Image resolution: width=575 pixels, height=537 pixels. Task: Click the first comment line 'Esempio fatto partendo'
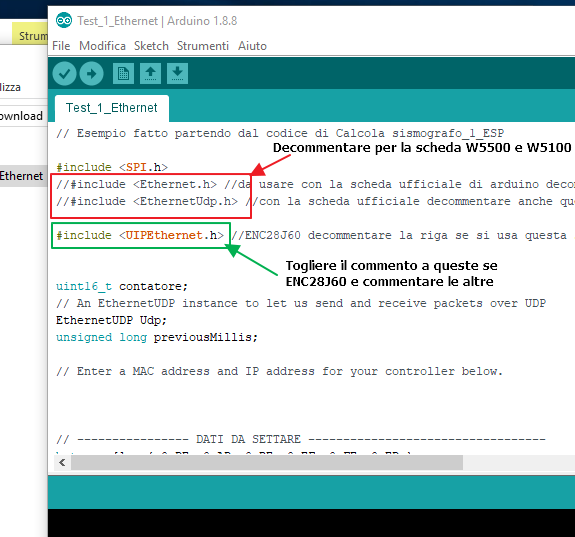pyautogui.click(x=280, y=133)
